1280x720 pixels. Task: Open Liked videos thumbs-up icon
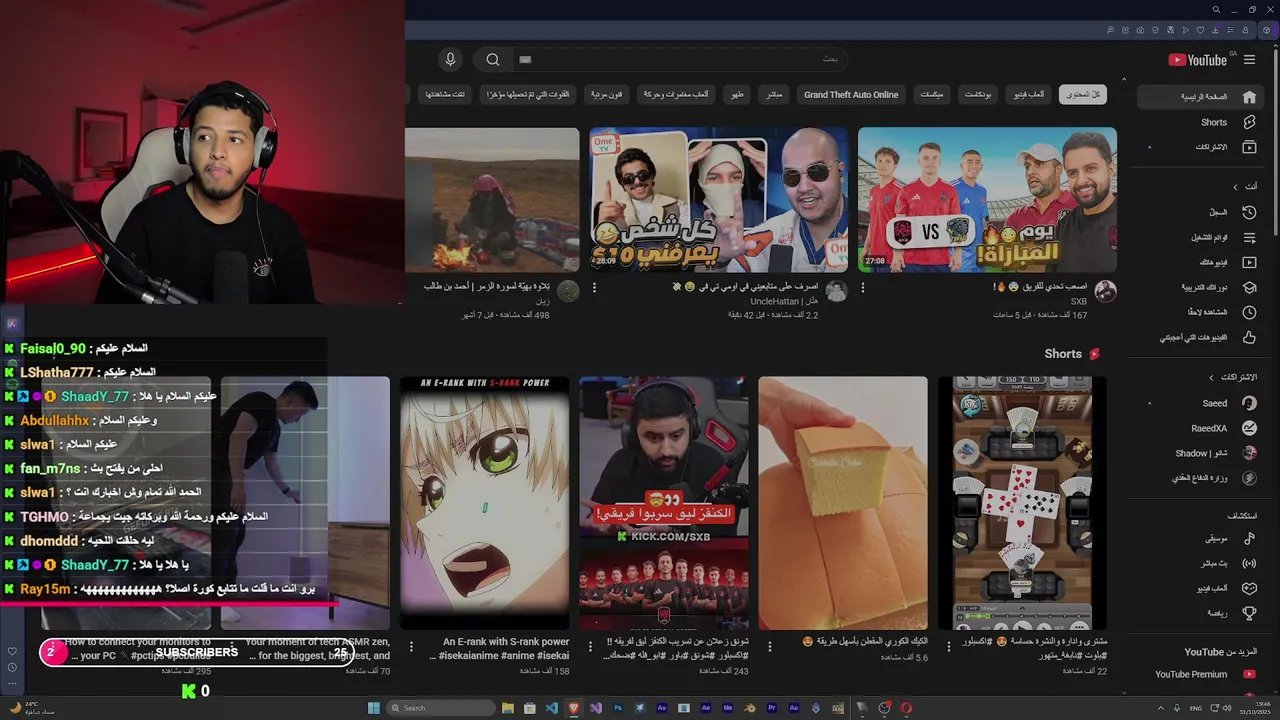click(x=1249, y=337)
